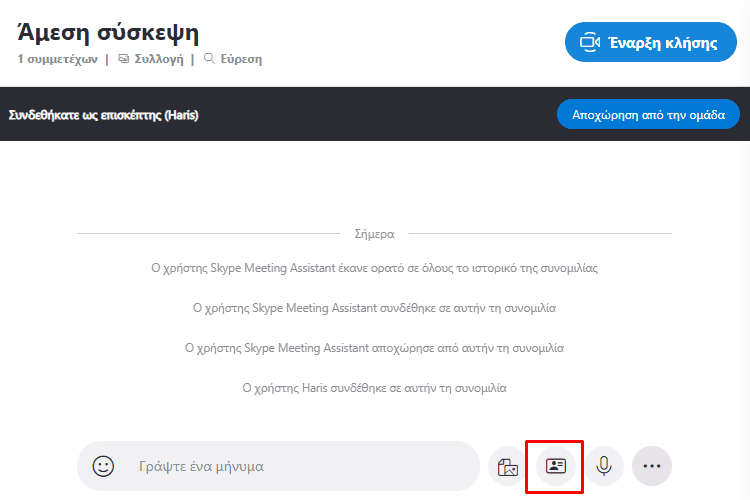Viewport: 750px width, 500px height.
Task: Open the Συλλογή gallery link
Action: (159, 59)
